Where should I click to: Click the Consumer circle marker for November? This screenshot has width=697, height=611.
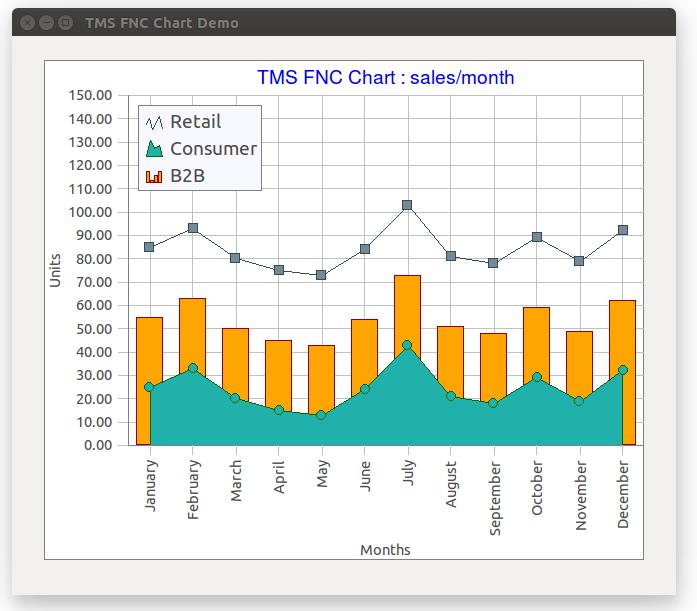(579, 401)
